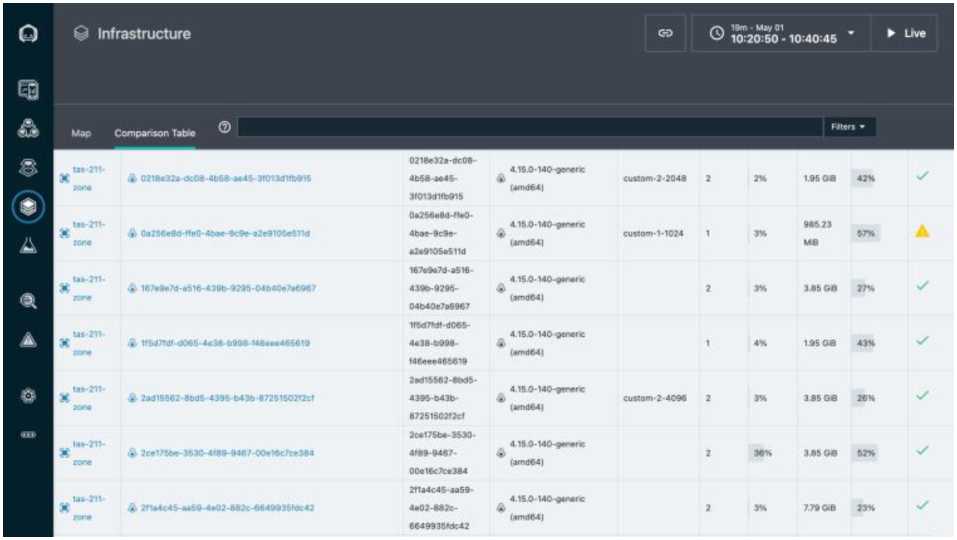Open Websites & Mobile Apps in sidebar
Screen dimensions: 957x540
29,91
